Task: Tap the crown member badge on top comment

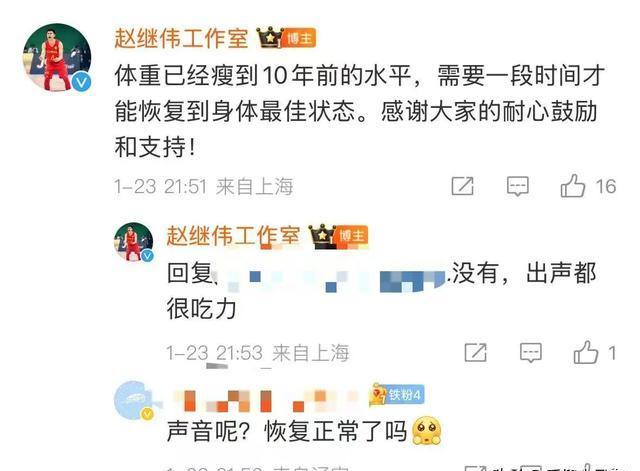Action: (x=270, y=38)
